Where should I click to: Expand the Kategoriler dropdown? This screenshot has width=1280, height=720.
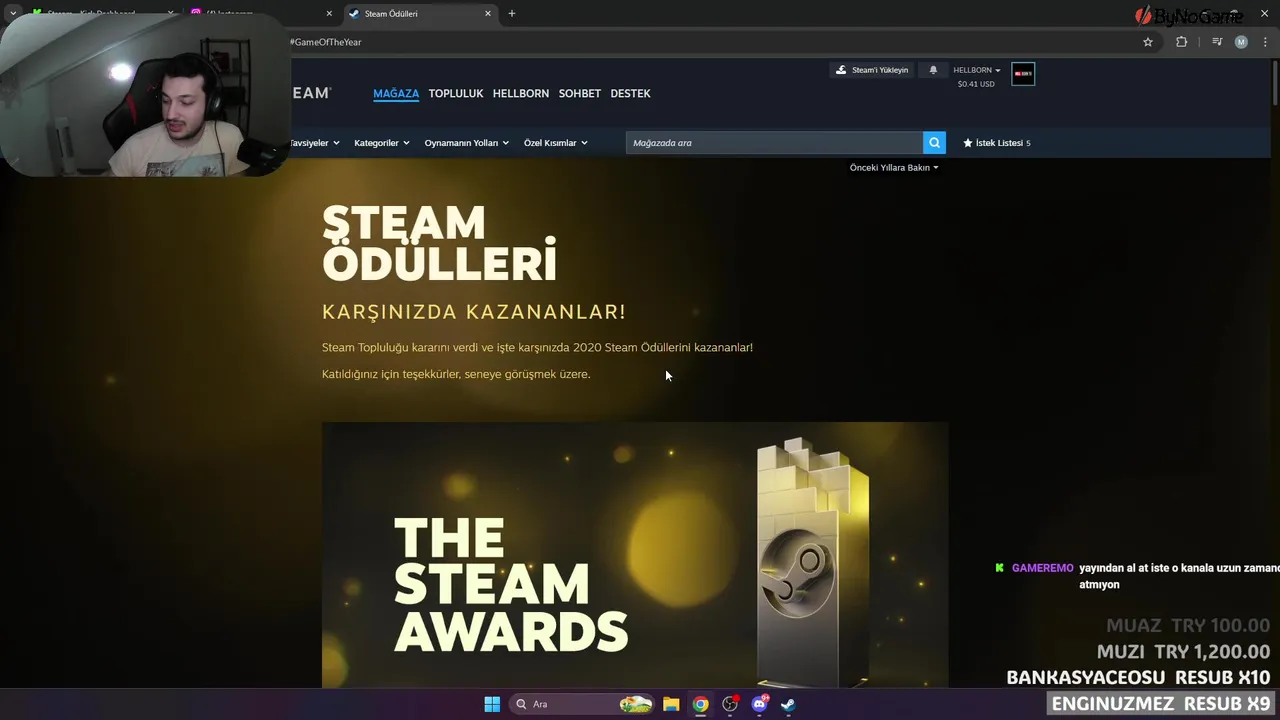382,143
